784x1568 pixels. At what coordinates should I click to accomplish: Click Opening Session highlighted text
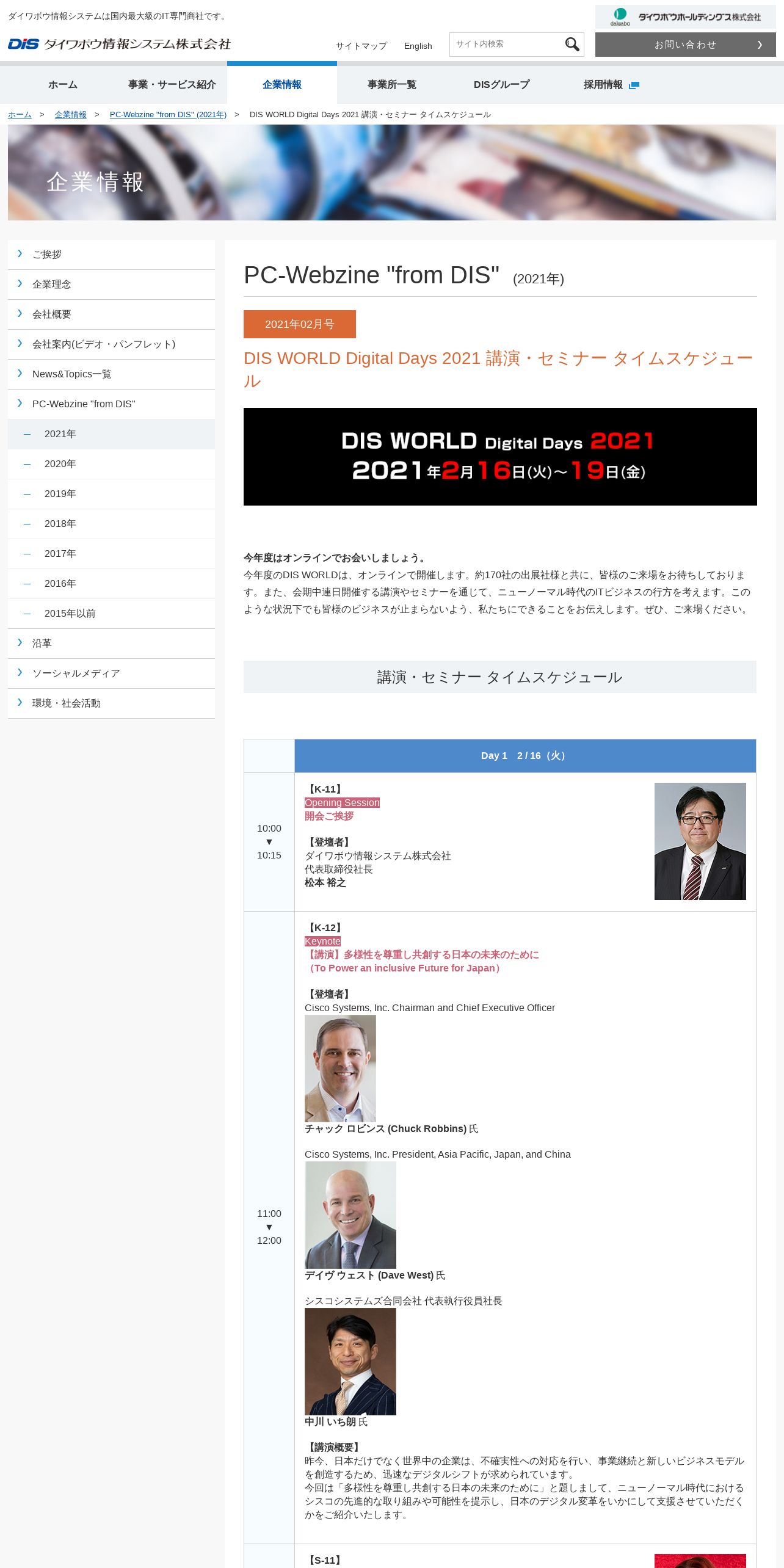click(342, 803)
